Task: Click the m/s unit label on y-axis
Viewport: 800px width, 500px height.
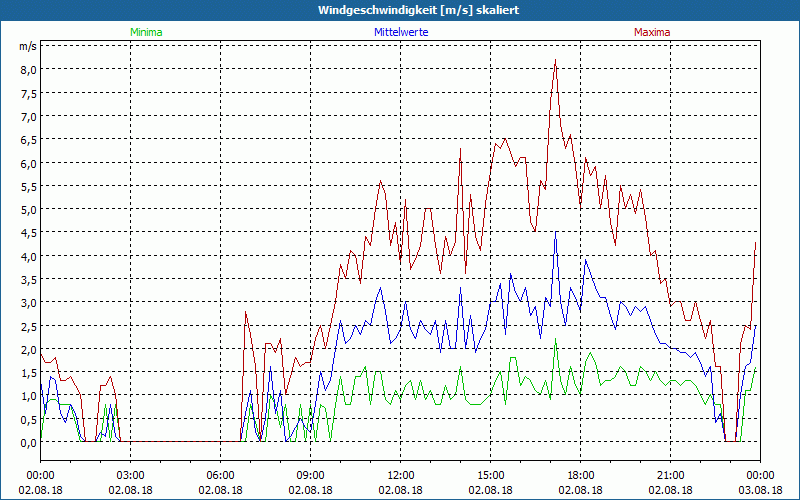Action: point(28,46)
